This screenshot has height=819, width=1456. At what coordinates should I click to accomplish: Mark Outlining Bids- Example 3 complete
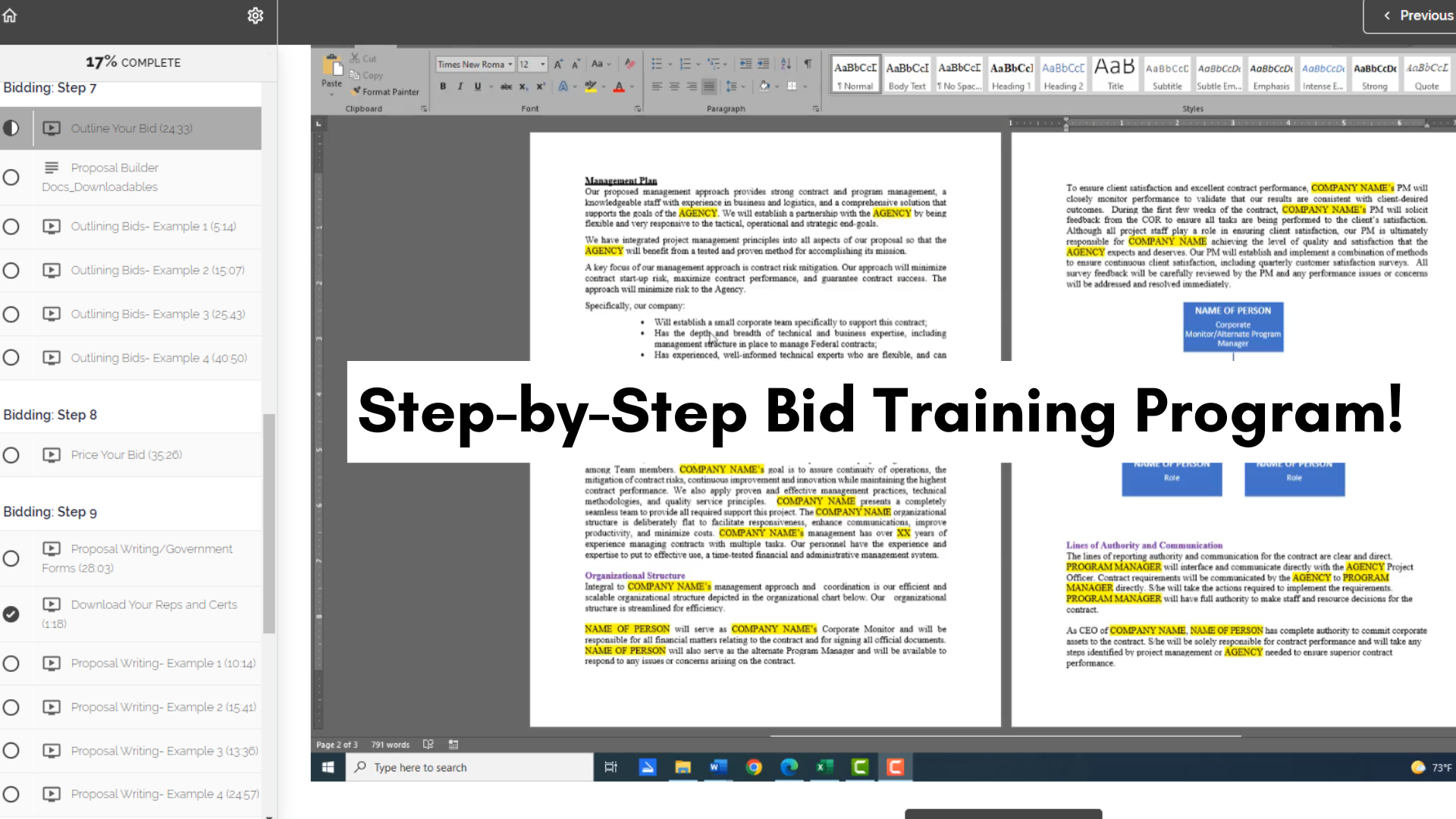tap(11, 315)
